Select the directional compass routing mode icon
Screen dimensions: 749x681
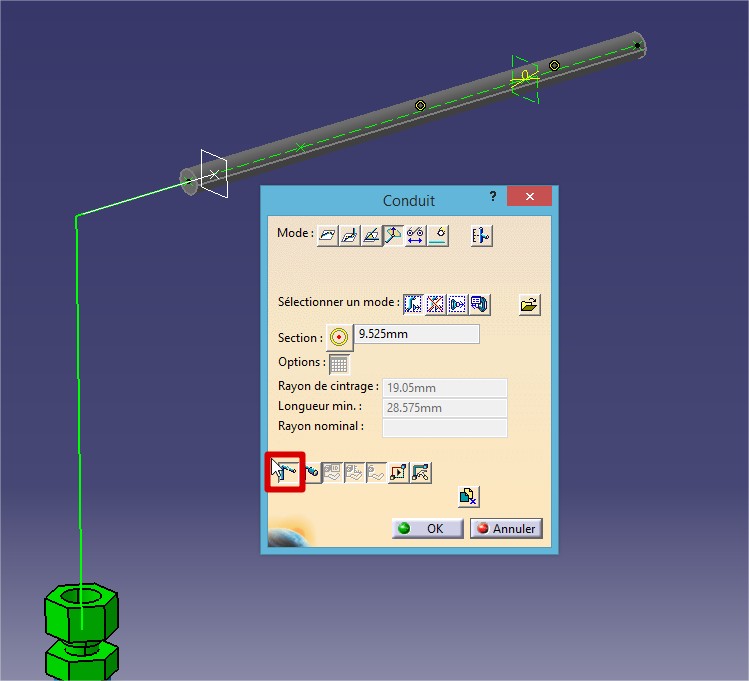[393, 235]
